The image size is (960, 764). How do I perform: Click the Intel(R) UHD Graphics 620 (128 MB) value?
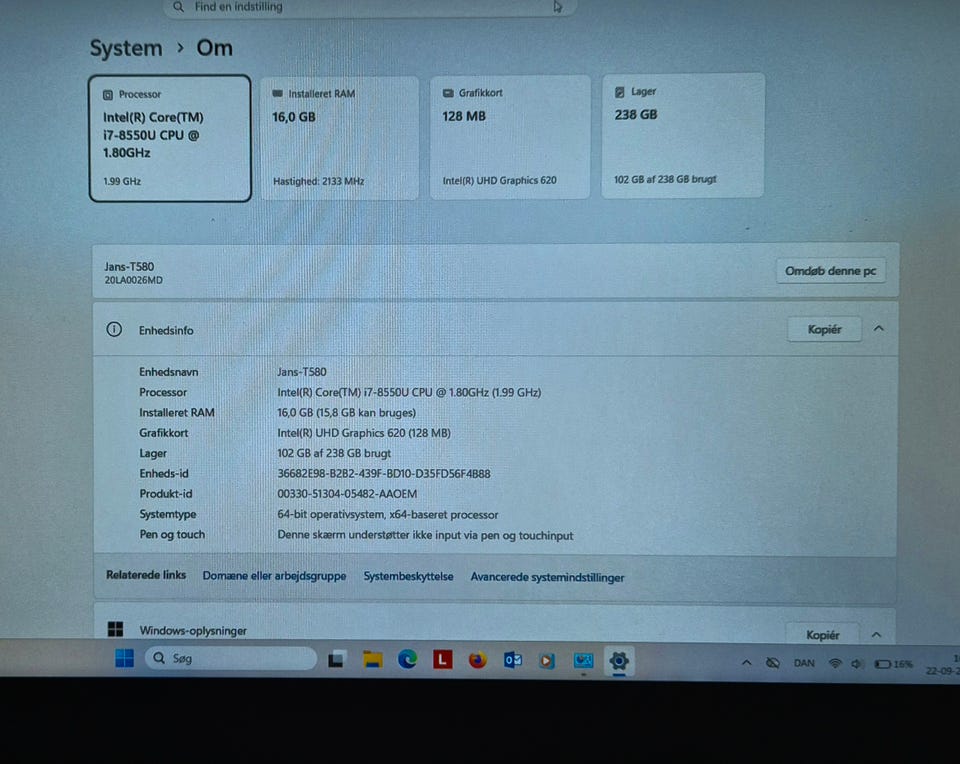coord(364,433)
